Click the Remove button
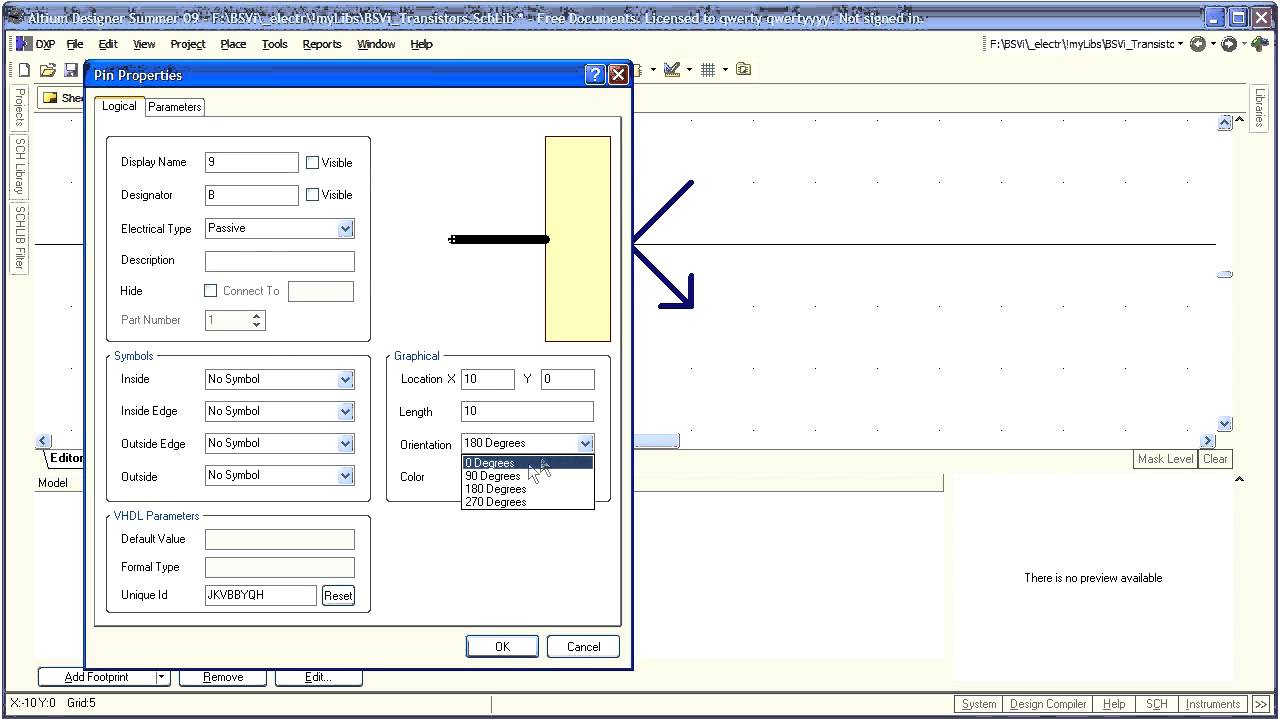 [x=223, y=677]
